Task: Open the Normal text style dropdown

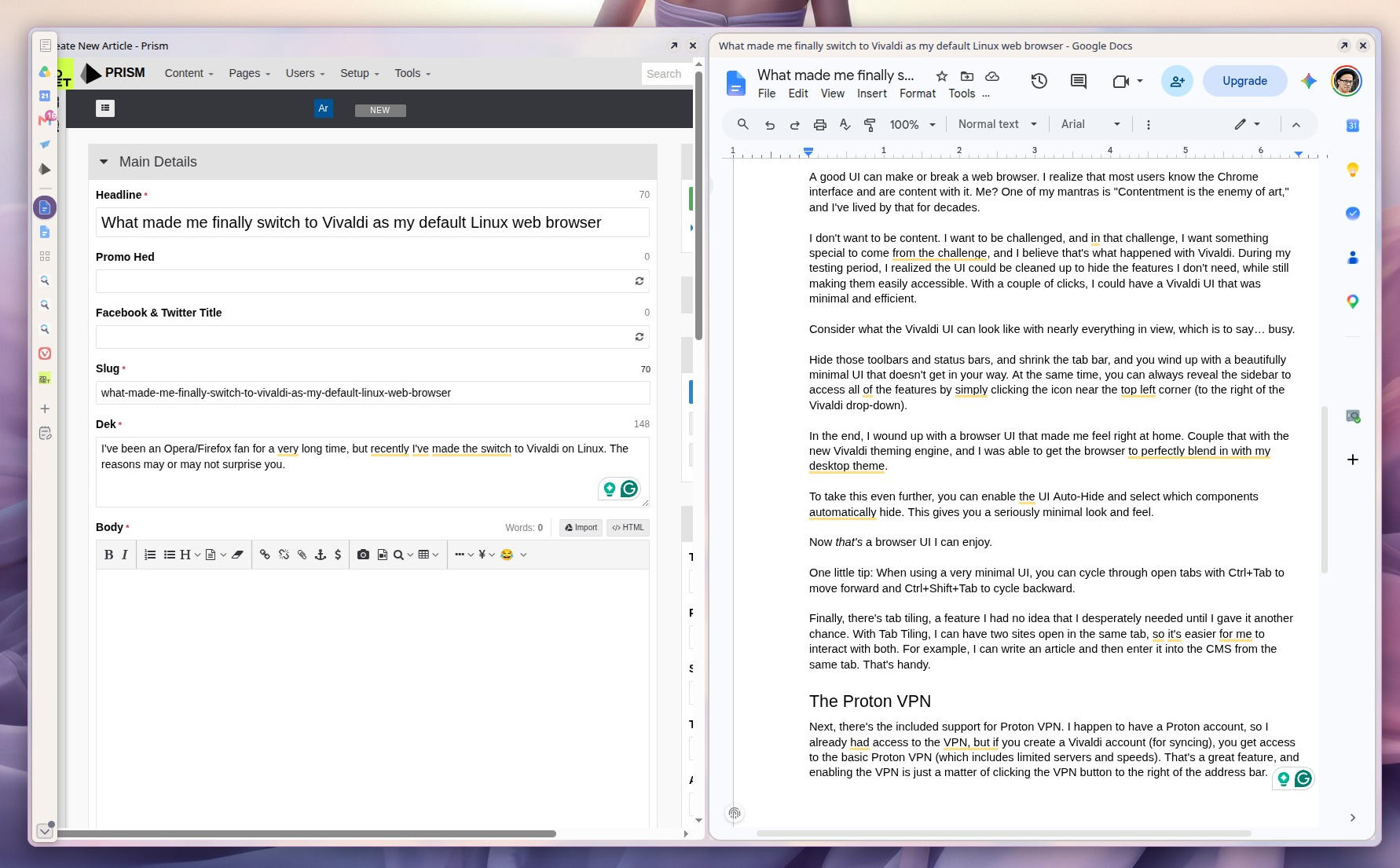Action: (x=998, y=125)
